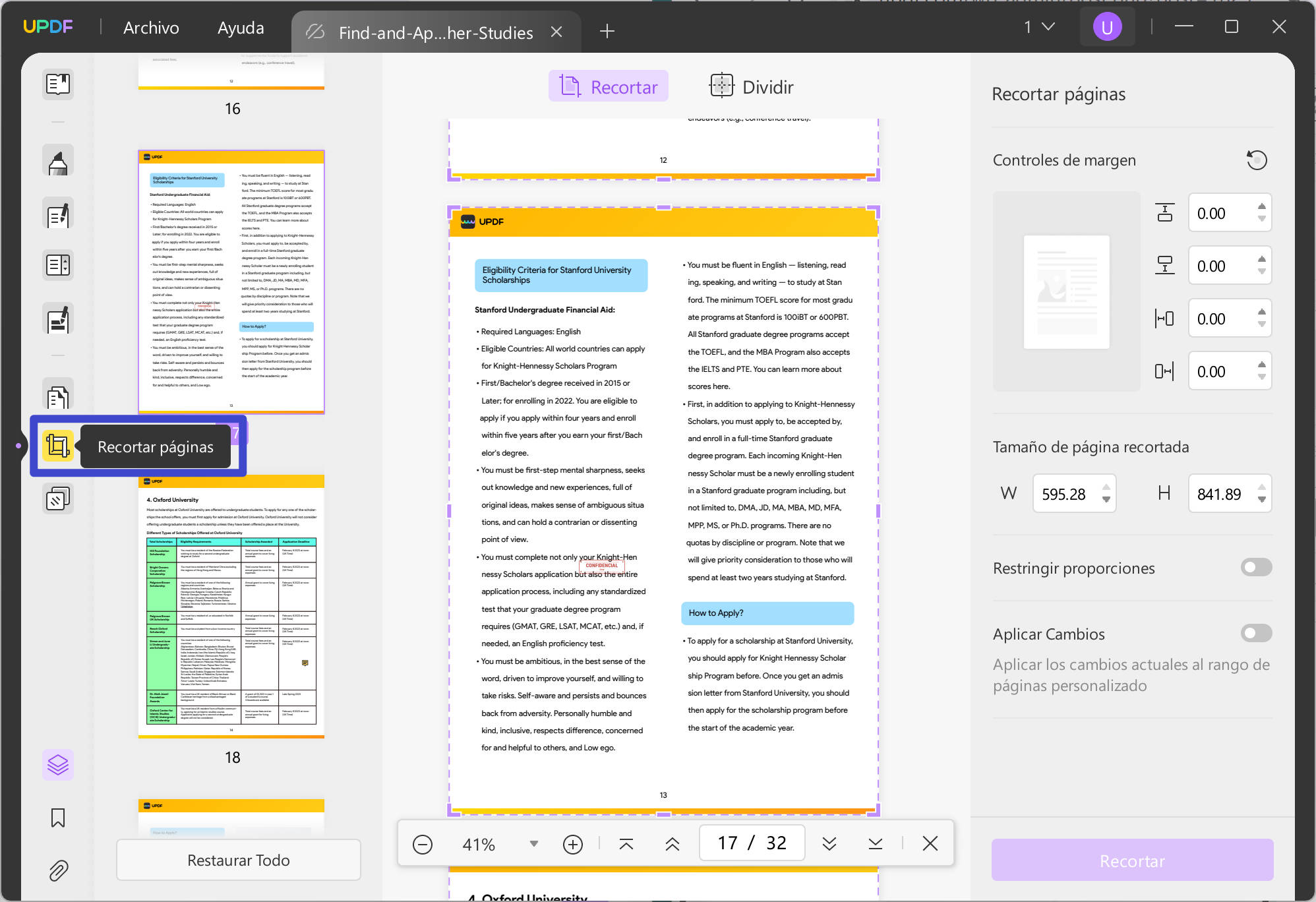Click the top margin icon
This screenshot has height=902, width=1316.
(1165, 213)
